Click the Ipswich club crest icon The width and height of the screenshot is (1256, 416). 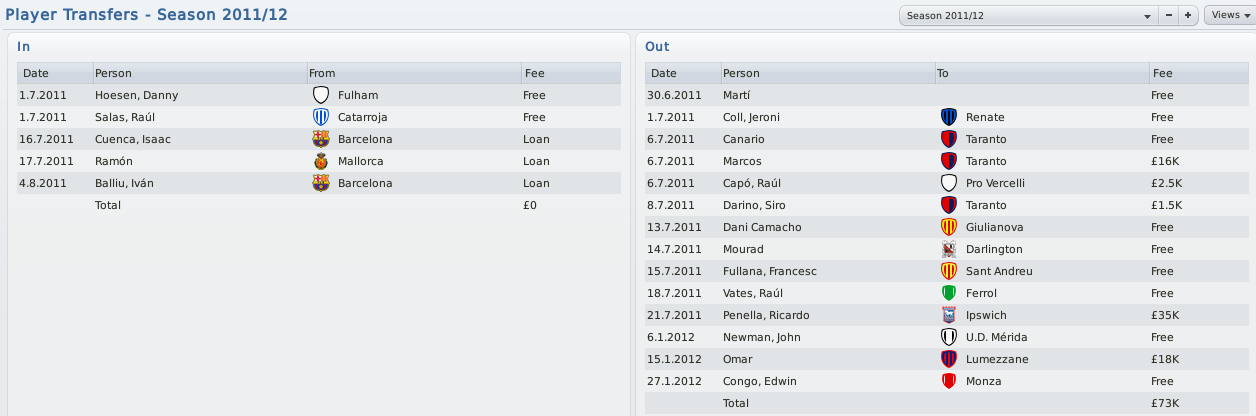(x=949, y=315)
